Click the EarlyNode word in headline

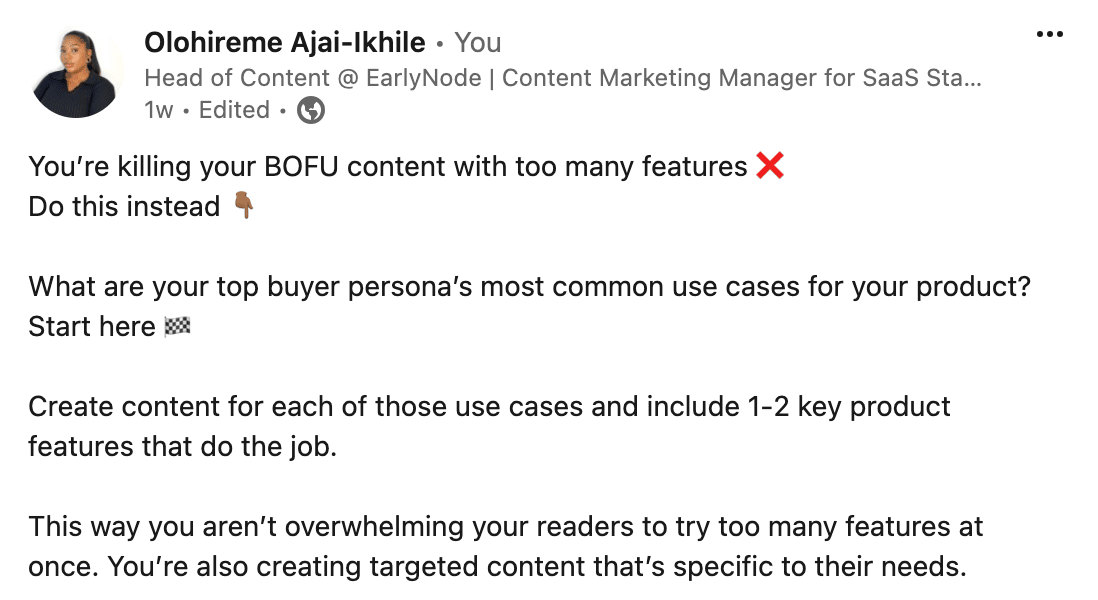[424, 78]
